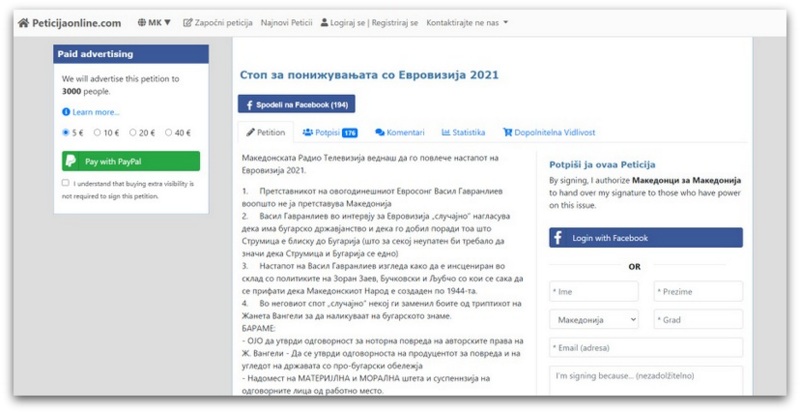The height and width of the screenshot is (413, 800).
Task: Open the Statistika chart tab
Action: 463,132
